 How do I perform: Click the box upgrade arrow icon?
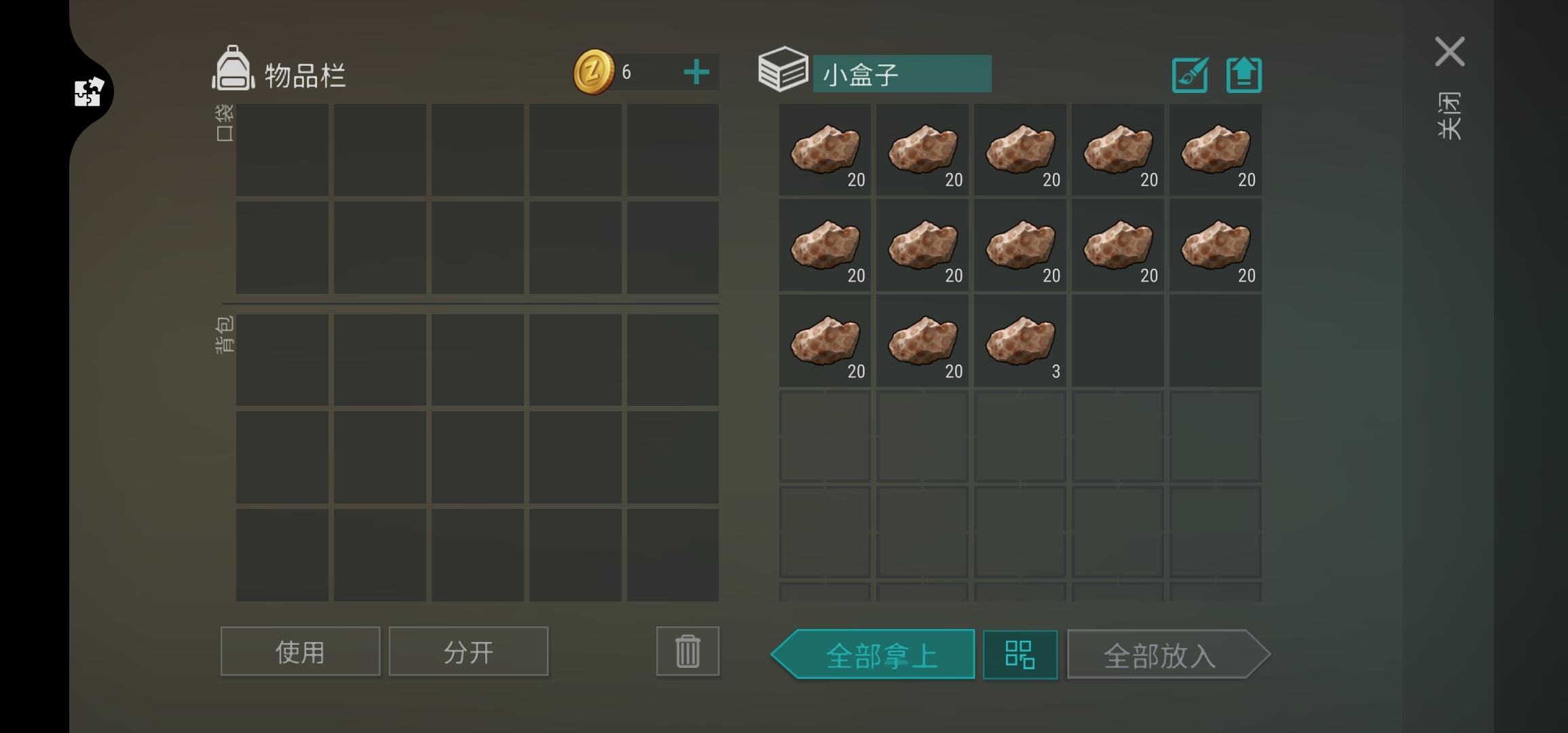(x=1244, y=75)
